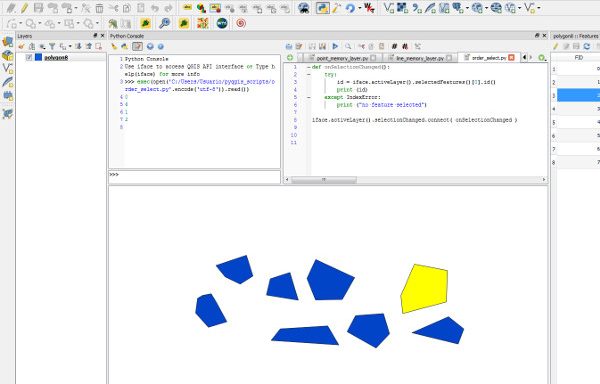Open dropdown beside first digitizing shape tool
The height and width of the screenshot is (384, 600).
(x=20, y=24)
